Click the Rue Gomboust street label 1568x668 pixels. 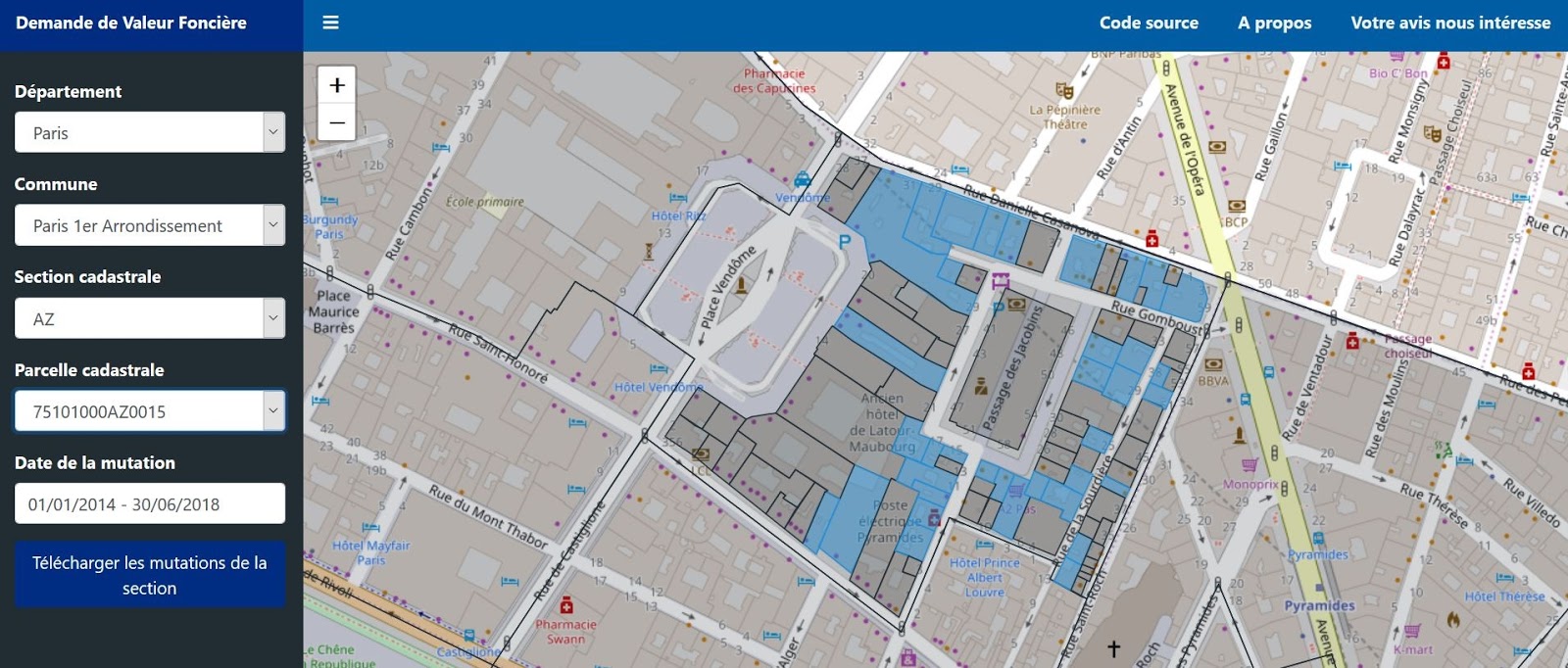1156,317
